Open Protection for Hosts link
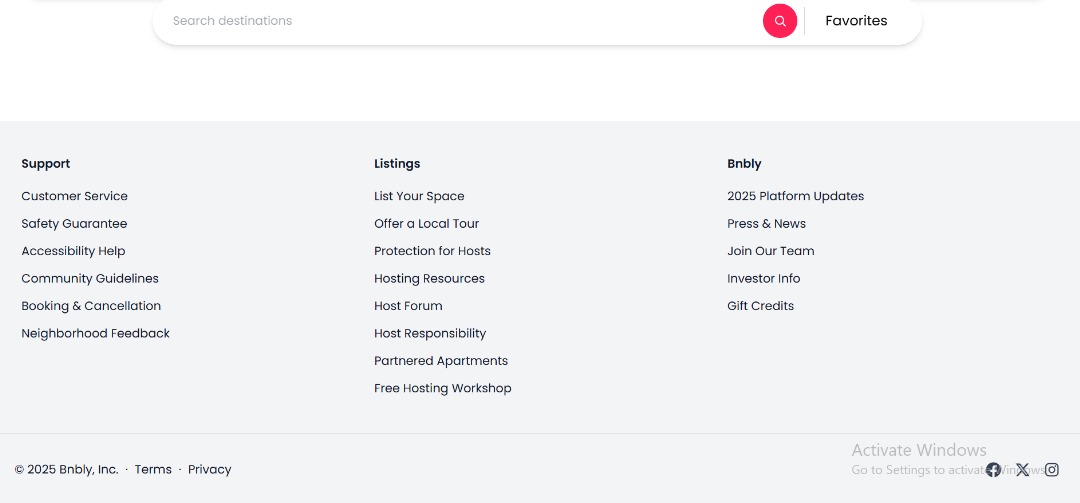This screenshot has width=1080, height=503. (x=432, y=251)
